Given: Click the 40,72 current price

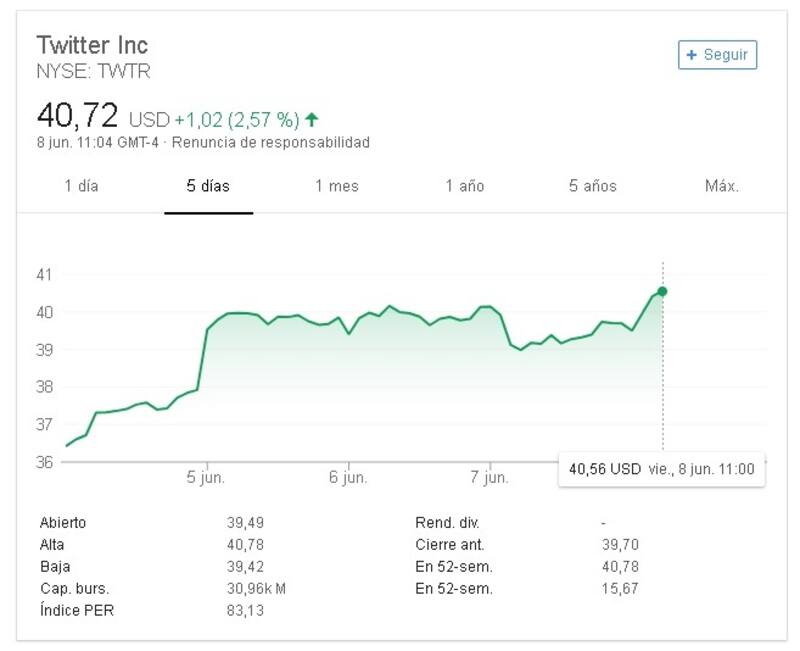Looking at the screenshot, I should tap(77, 115).
